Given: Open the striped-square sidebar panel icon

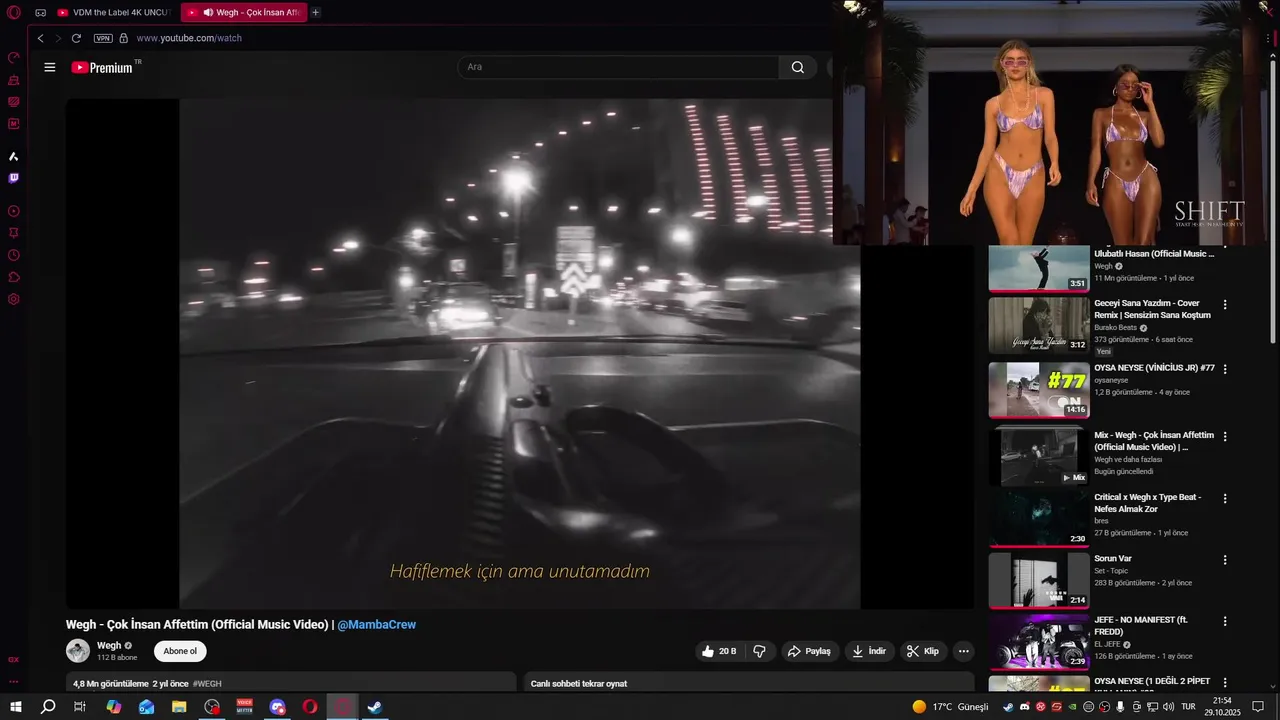Looking at the screenshot, I should point(14,102).
